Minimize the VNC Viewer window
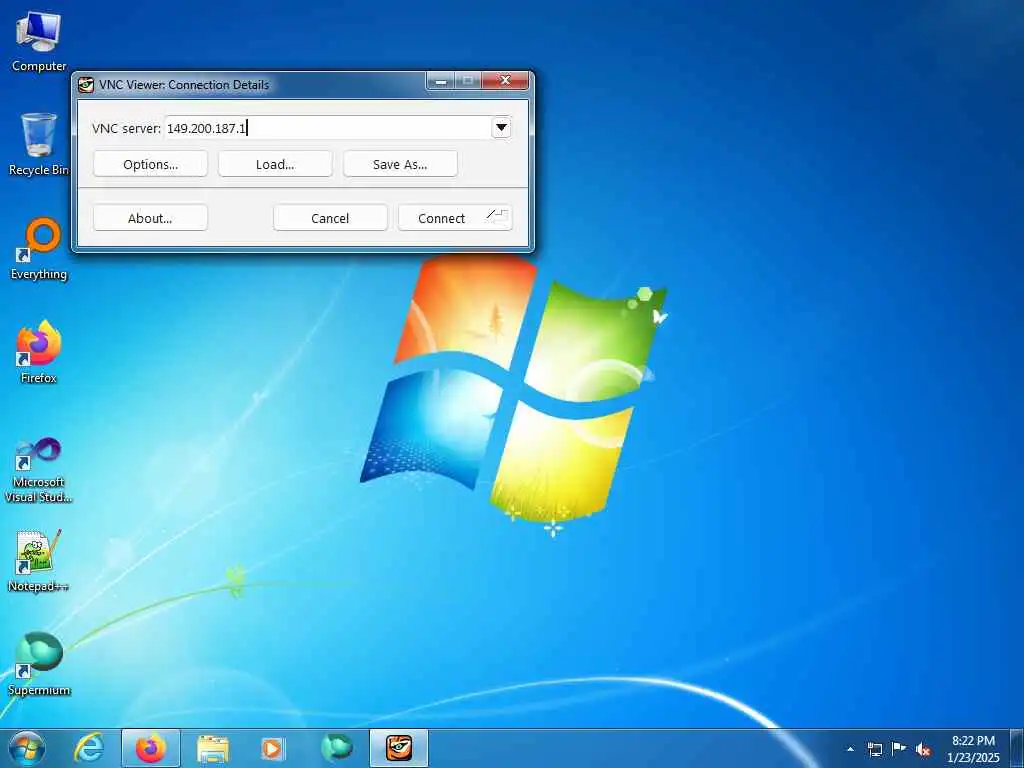 coord(441,81)
